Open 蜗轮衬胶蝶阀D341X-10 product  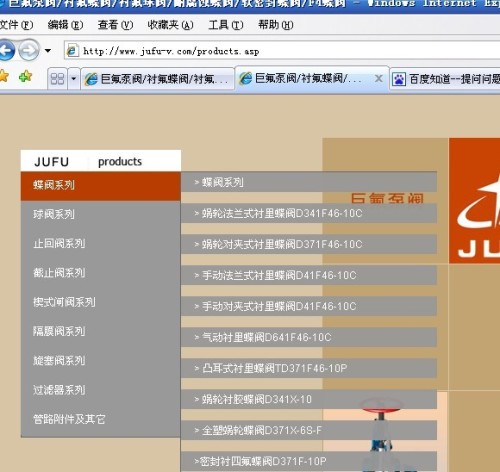[309, 399]
